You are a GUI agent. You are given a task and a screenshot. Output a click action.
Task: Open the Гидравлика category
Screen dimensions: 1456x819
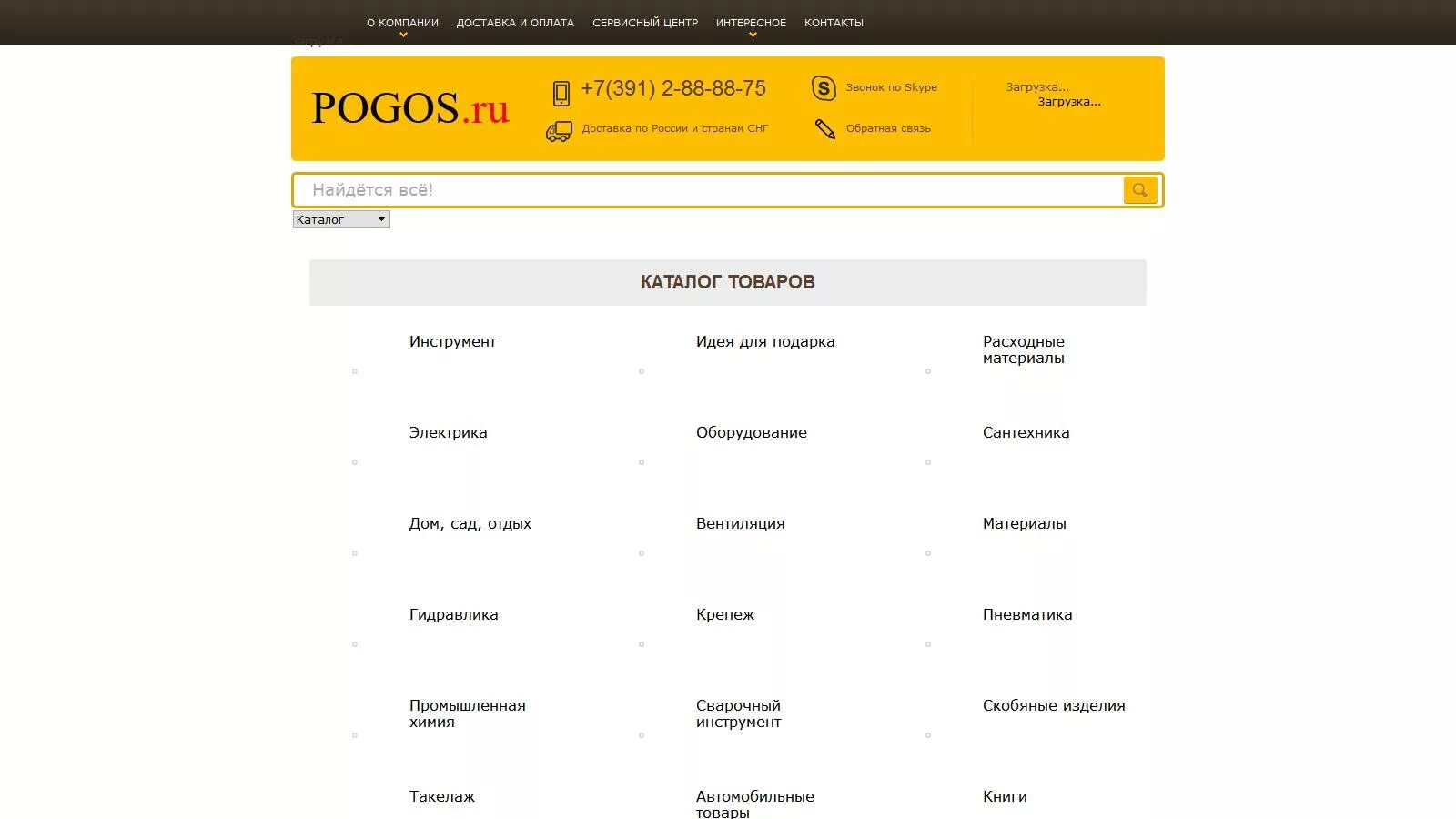pos(453,614)
